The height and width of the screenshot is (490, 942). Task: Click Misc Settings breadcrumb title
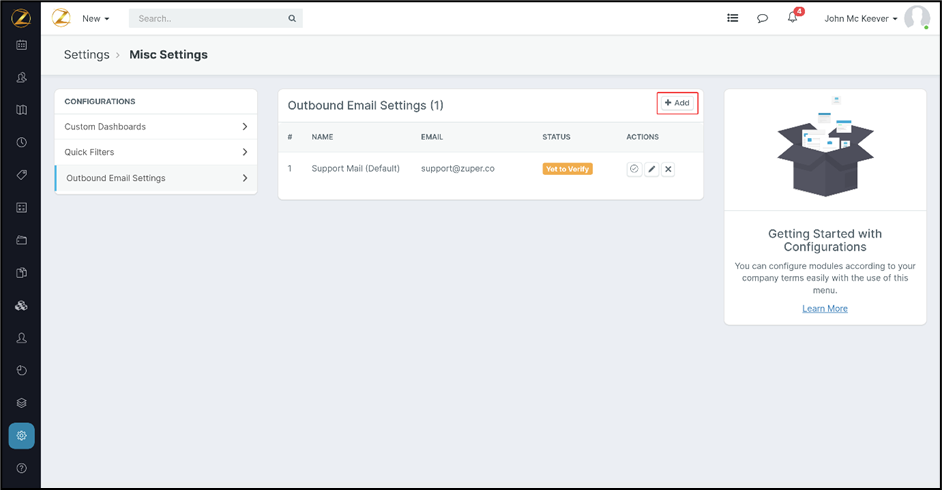click(168, 55)
